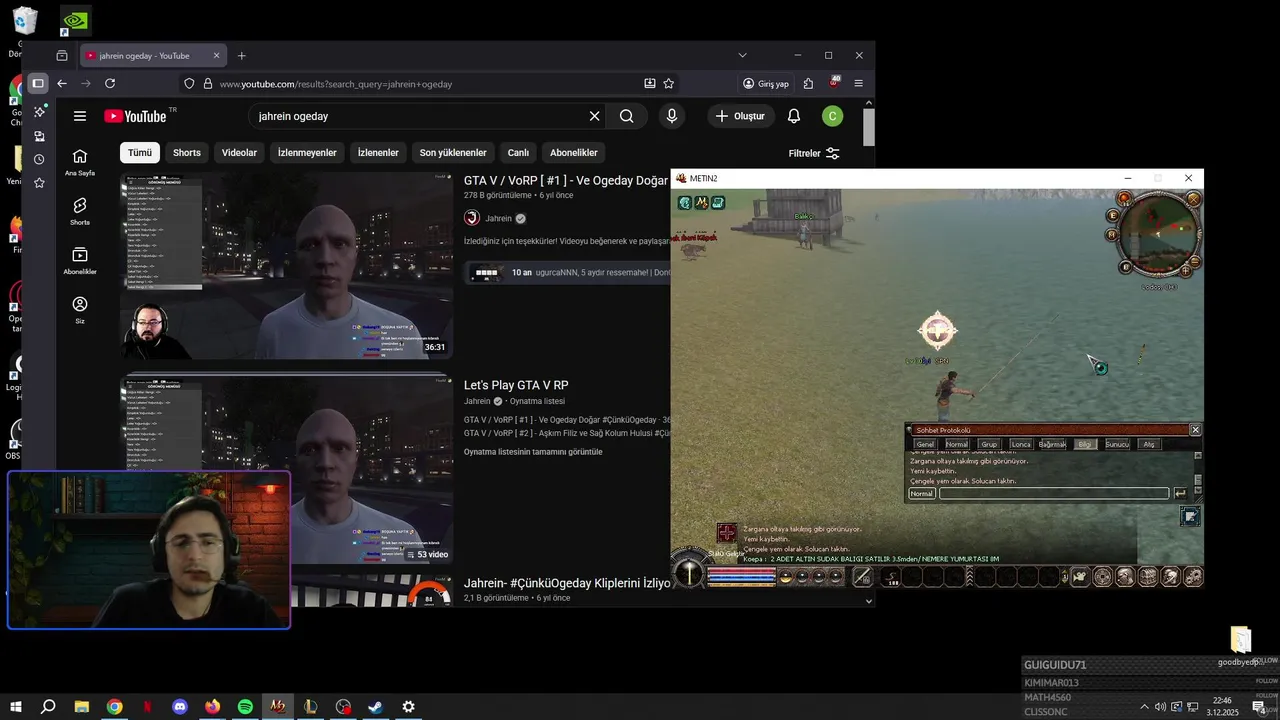Image resolution: width=1280 pixels, height=720 pixels.
Task: Open Let's Play GTA V RP playlist thumbnail
Action: [x=287, y=470]
